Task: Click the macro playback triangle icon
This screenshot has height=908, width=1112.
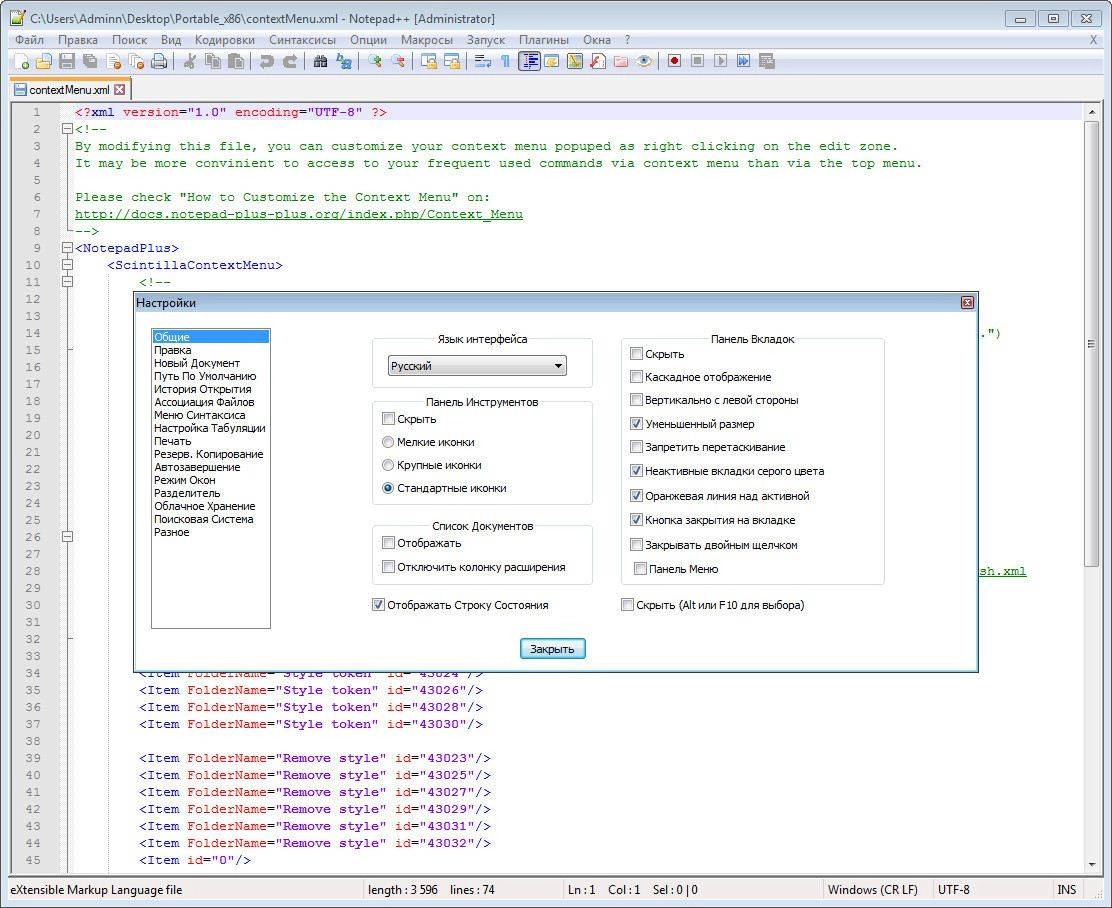Action: pyautogui.click(x=721, y=62)
